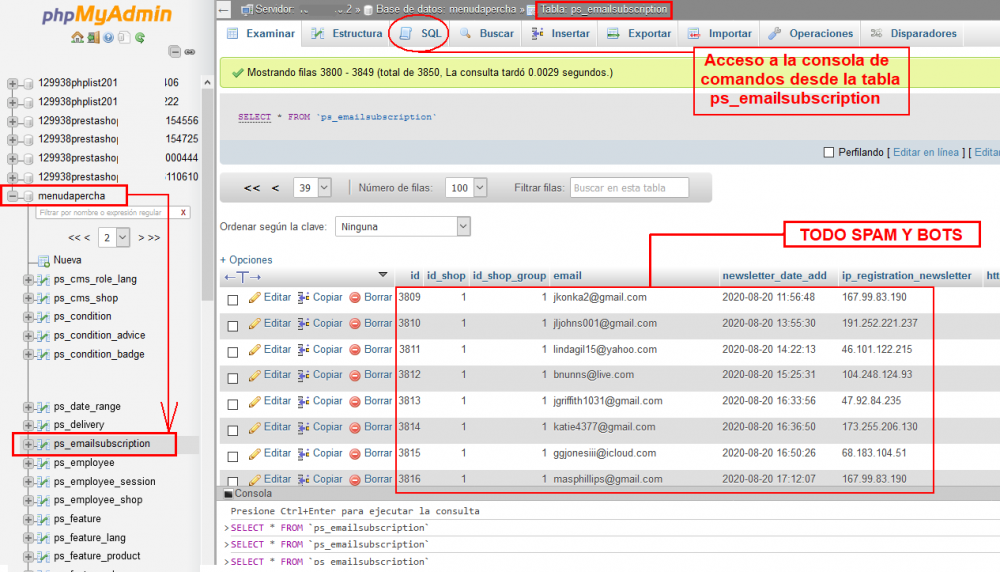Click the log out door icon
The image size is (1000, 572).
pyautogui.click(x=93, y=38)
